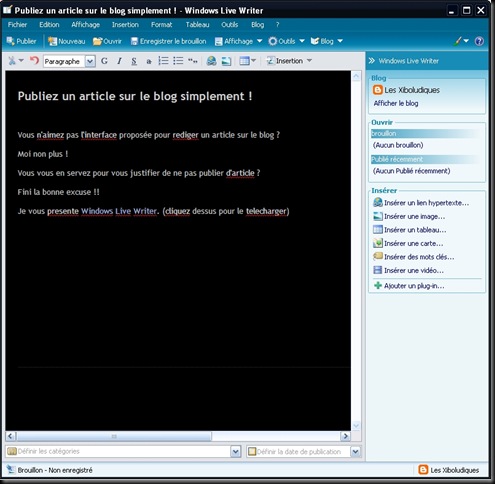This screenshot has width=495, height=484.
Task: Click the Publié récemment section header
Action: [x=425, y=159]
